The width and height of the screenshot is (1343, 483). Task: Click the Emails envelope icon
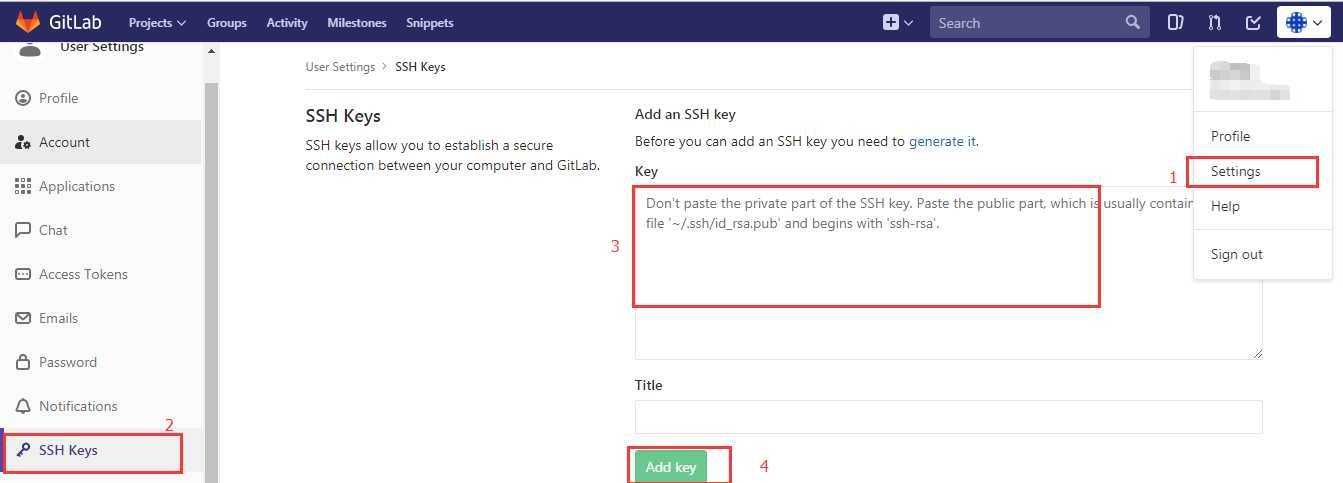pyautogui.click(x=23, y=318)
